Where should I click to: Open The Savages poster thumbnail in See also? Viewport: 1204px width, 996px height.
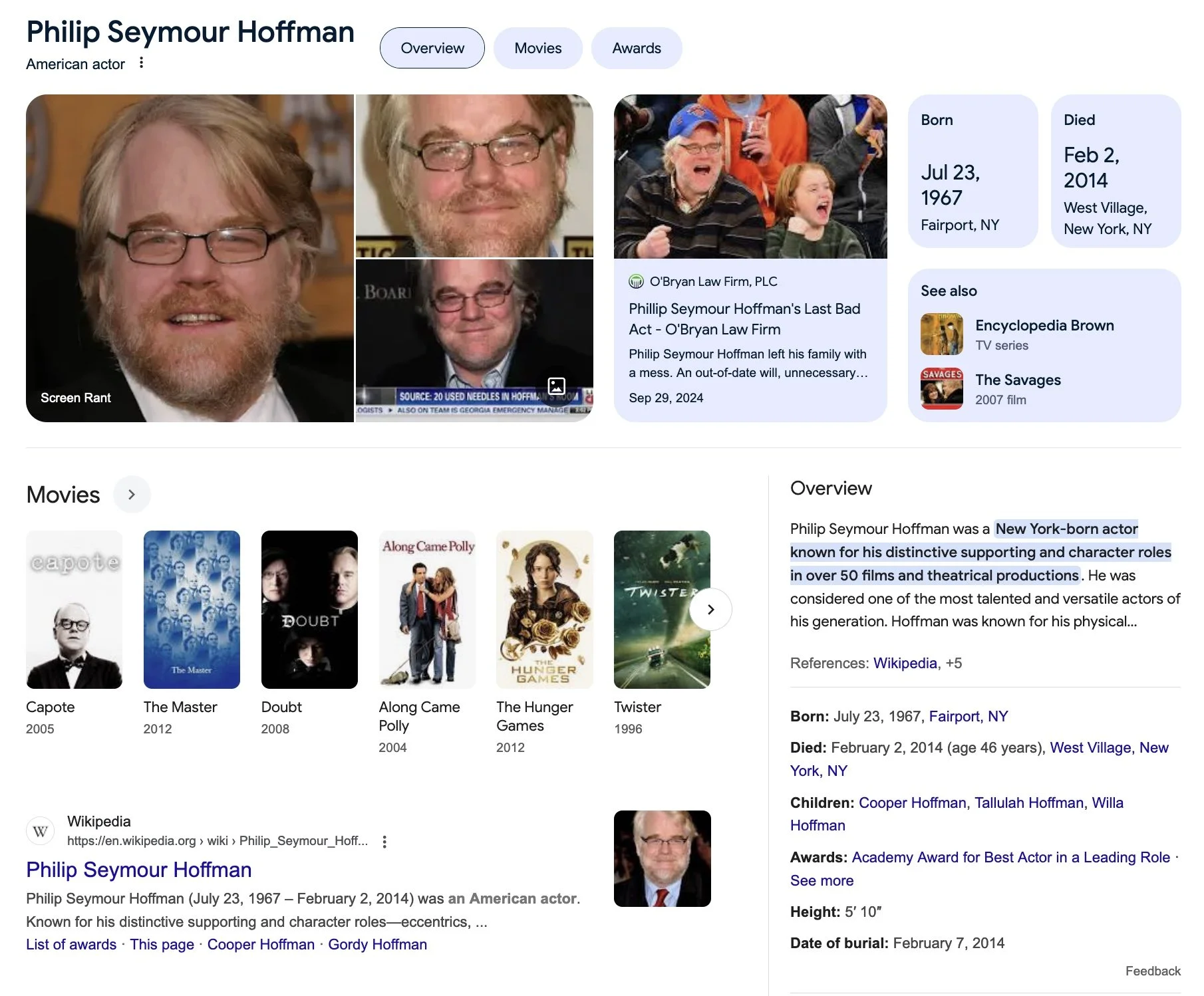coord(942,388)
